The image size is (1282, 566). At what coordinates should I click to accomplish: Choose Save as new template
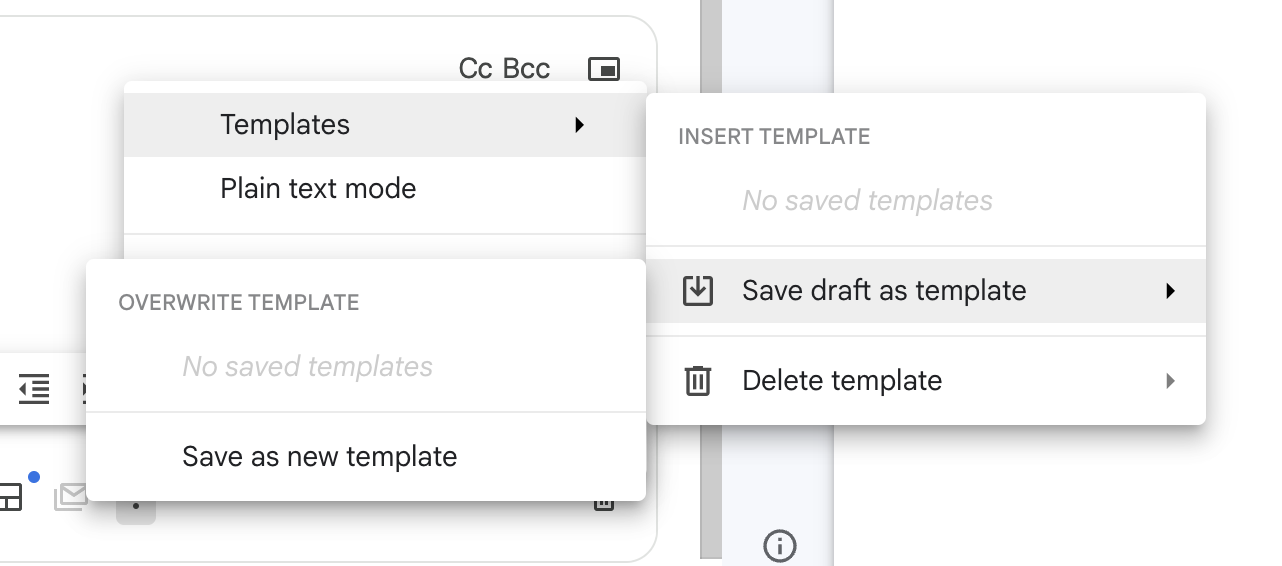coord(319,457)
